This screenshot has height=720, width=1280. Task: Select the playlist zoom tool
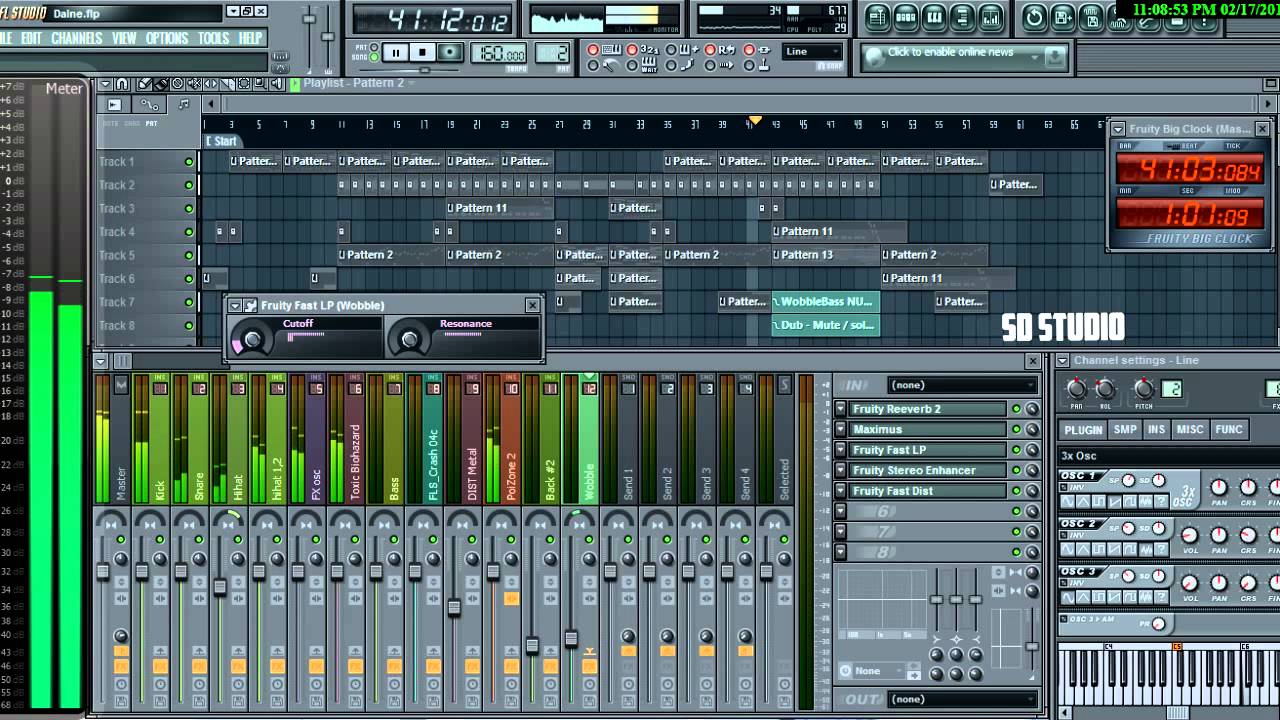(259, 84)
